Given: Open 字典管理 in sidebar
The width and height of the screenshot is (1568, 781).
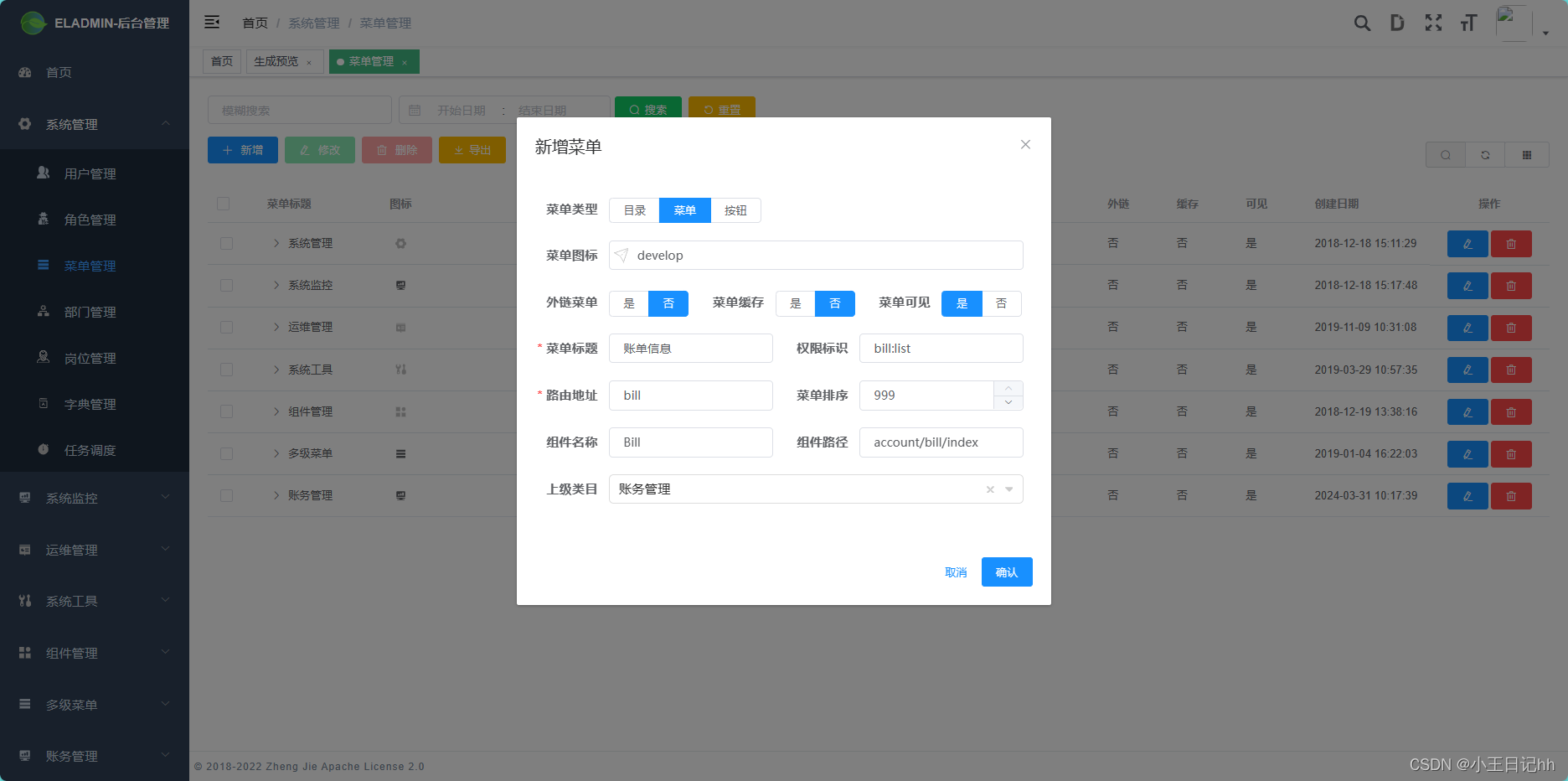Looking at the screenshot, I should tap(95, 404).
